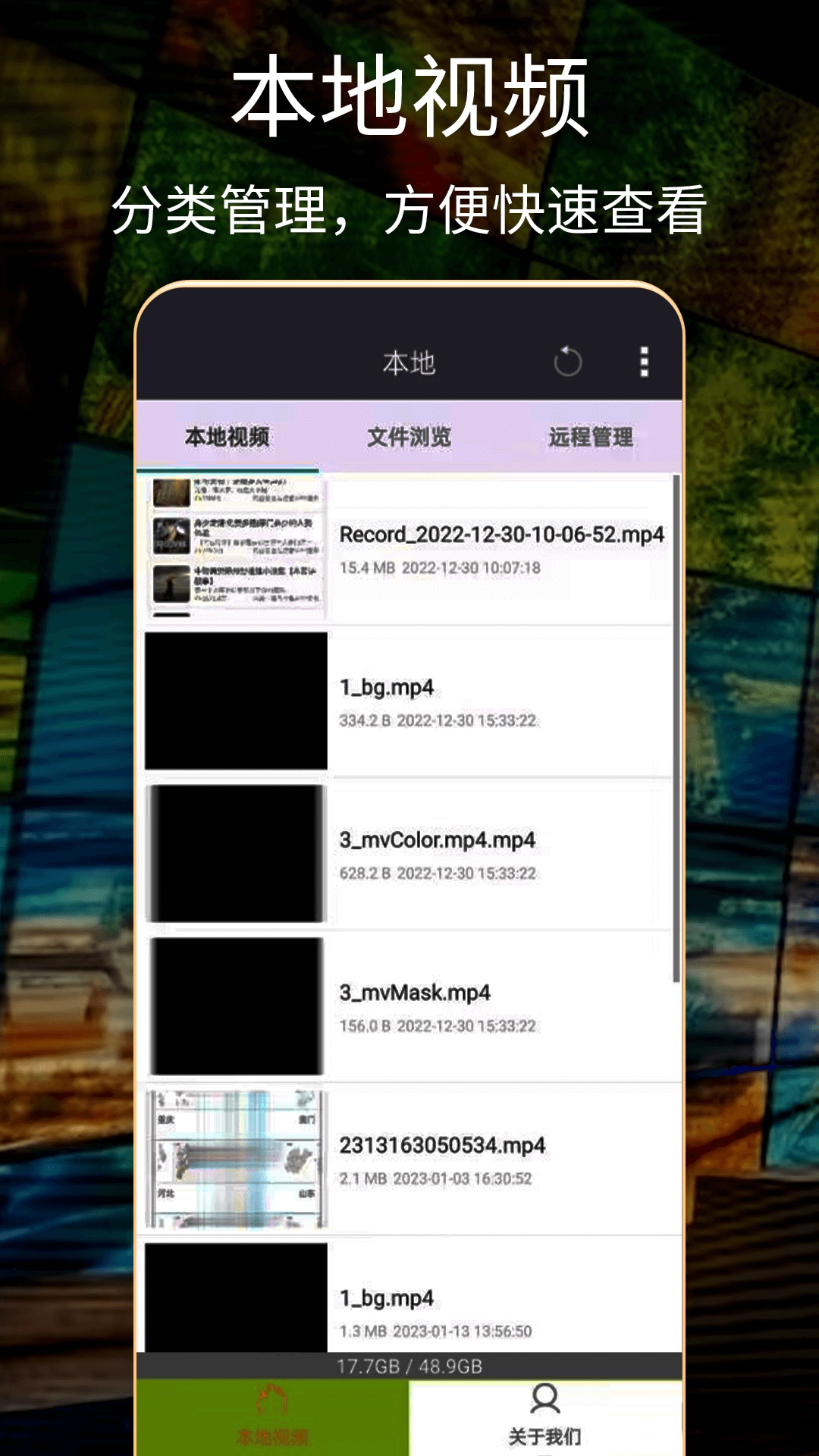
Task: Tap the 3_mvColor.mp4.mp4 black thumbnail
Action: click(x=237, y=854)
